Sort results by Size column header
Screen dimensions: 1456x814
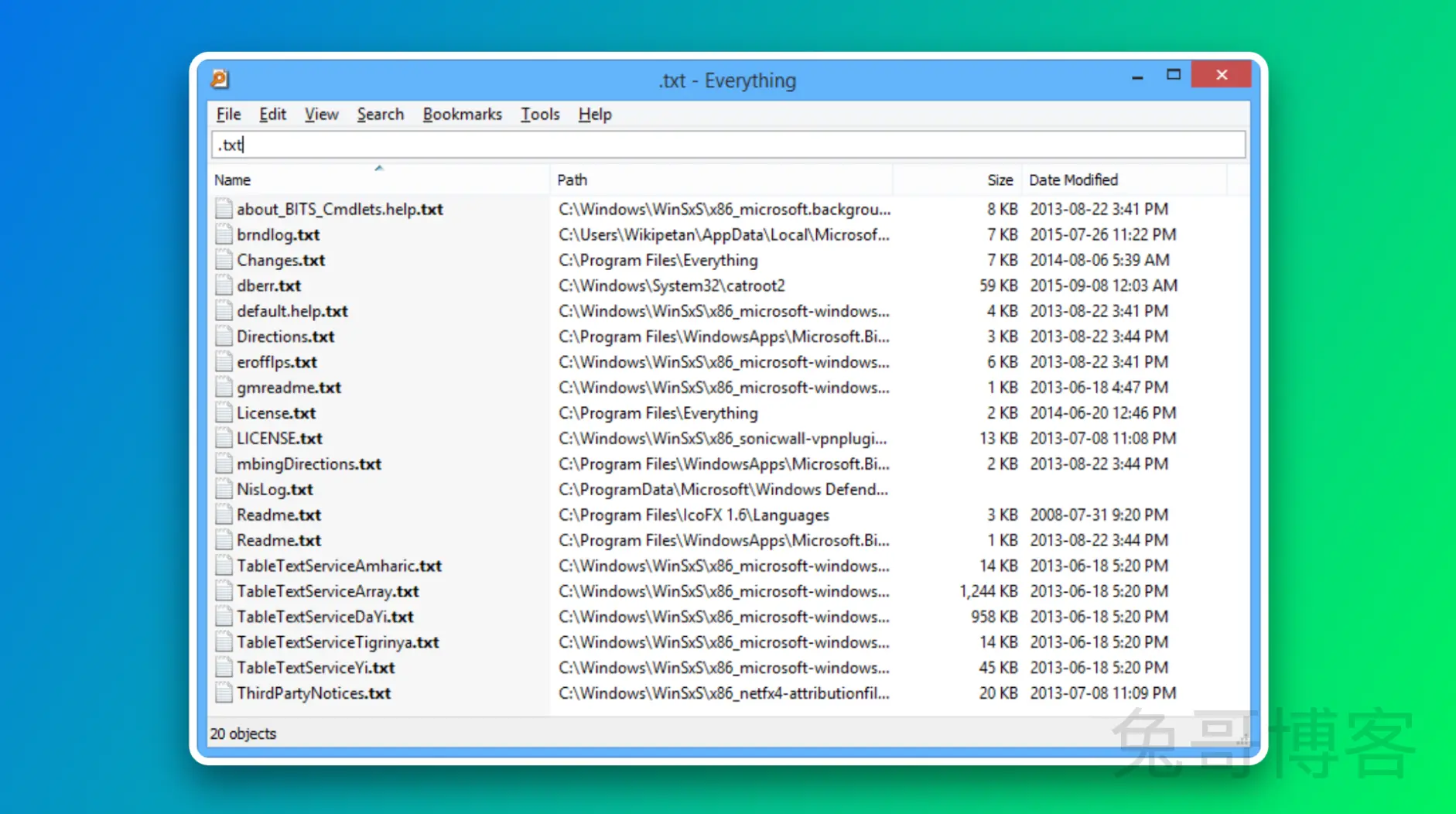coord(958,180)
